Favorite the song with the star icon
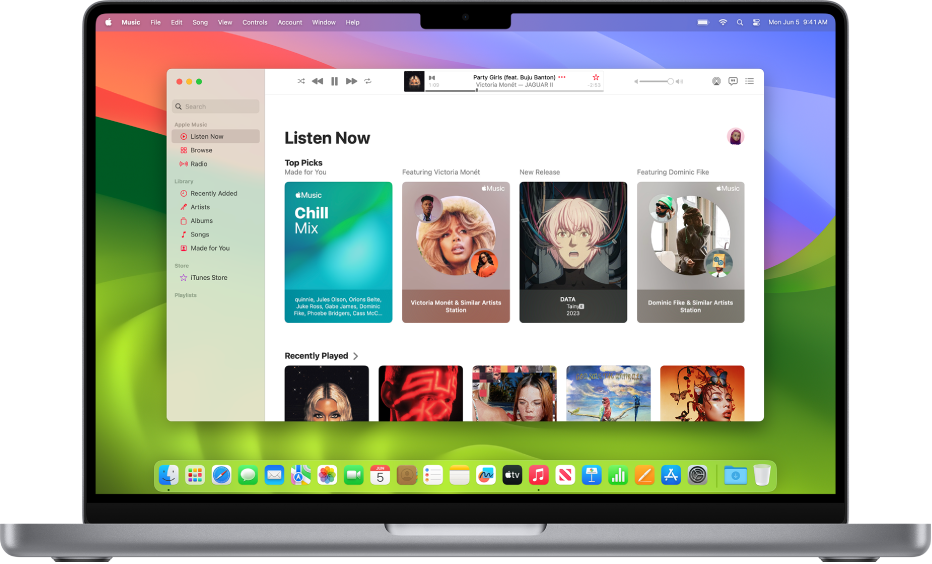 (x=596, y=77)
